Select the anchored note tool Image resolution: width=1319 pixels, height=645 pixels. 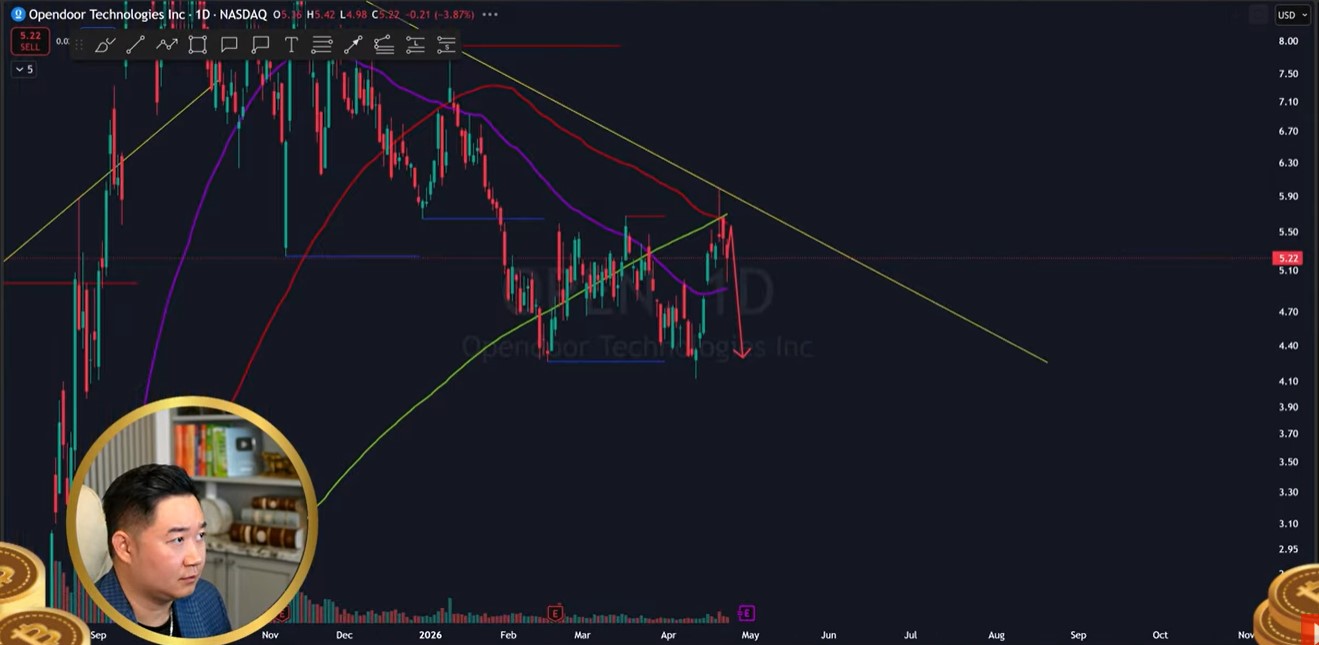pyautogui.click(x=260, y=45)
